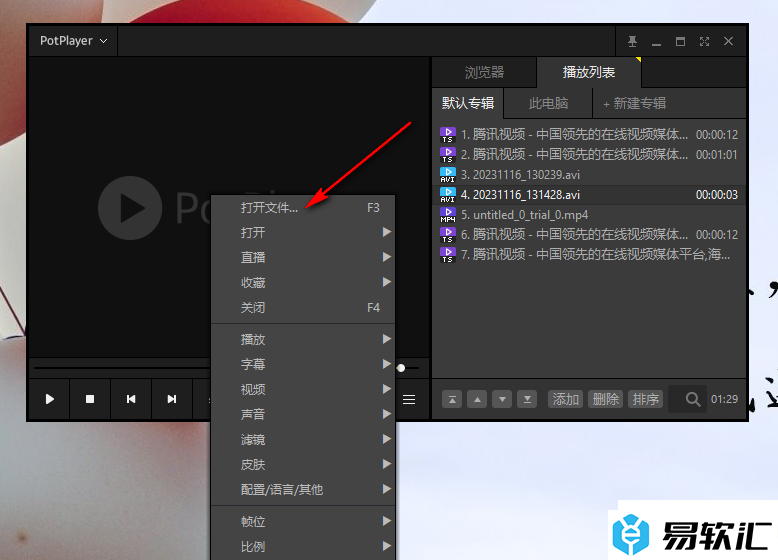This screenshot has width=778, height=560.
Task: Create a new album with 新建专辑
Action: (x=634, y=104)
